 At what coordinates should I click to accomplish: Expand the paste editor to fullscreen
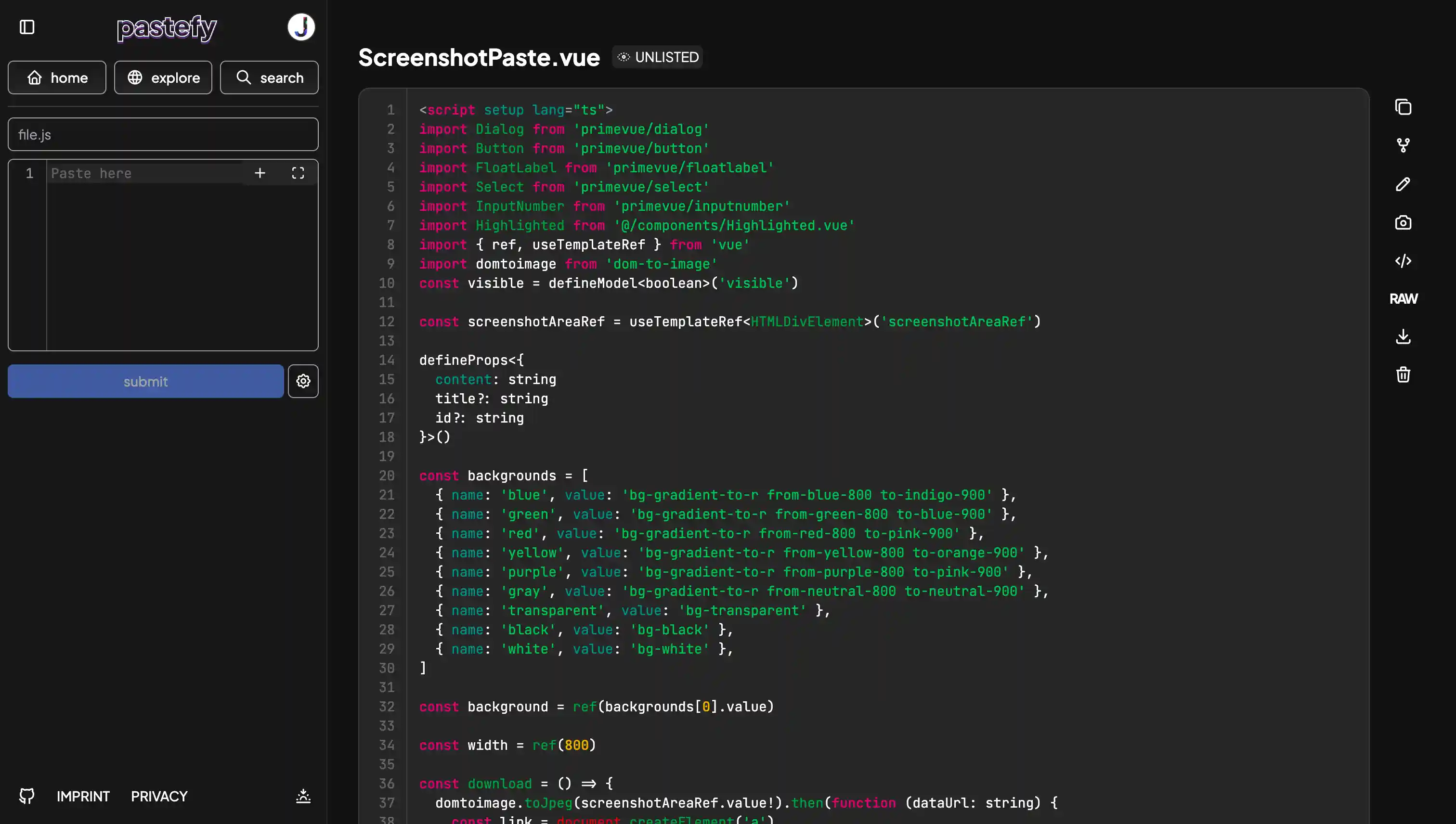coord(298,173)
